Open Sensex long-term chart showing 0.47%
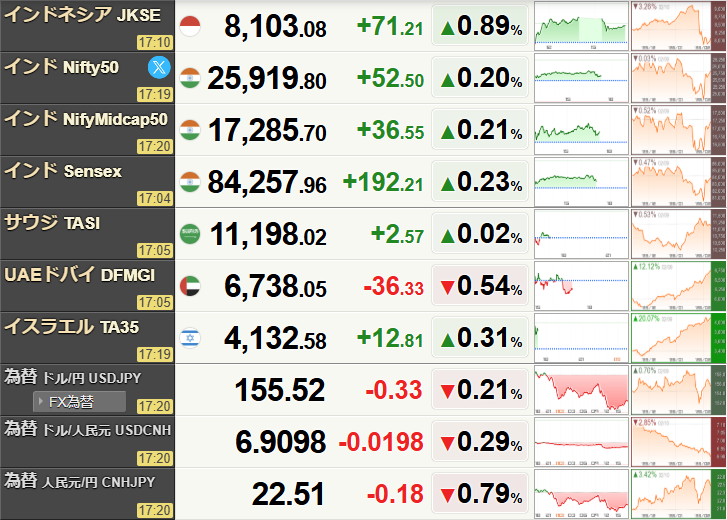 coord(678,182)
